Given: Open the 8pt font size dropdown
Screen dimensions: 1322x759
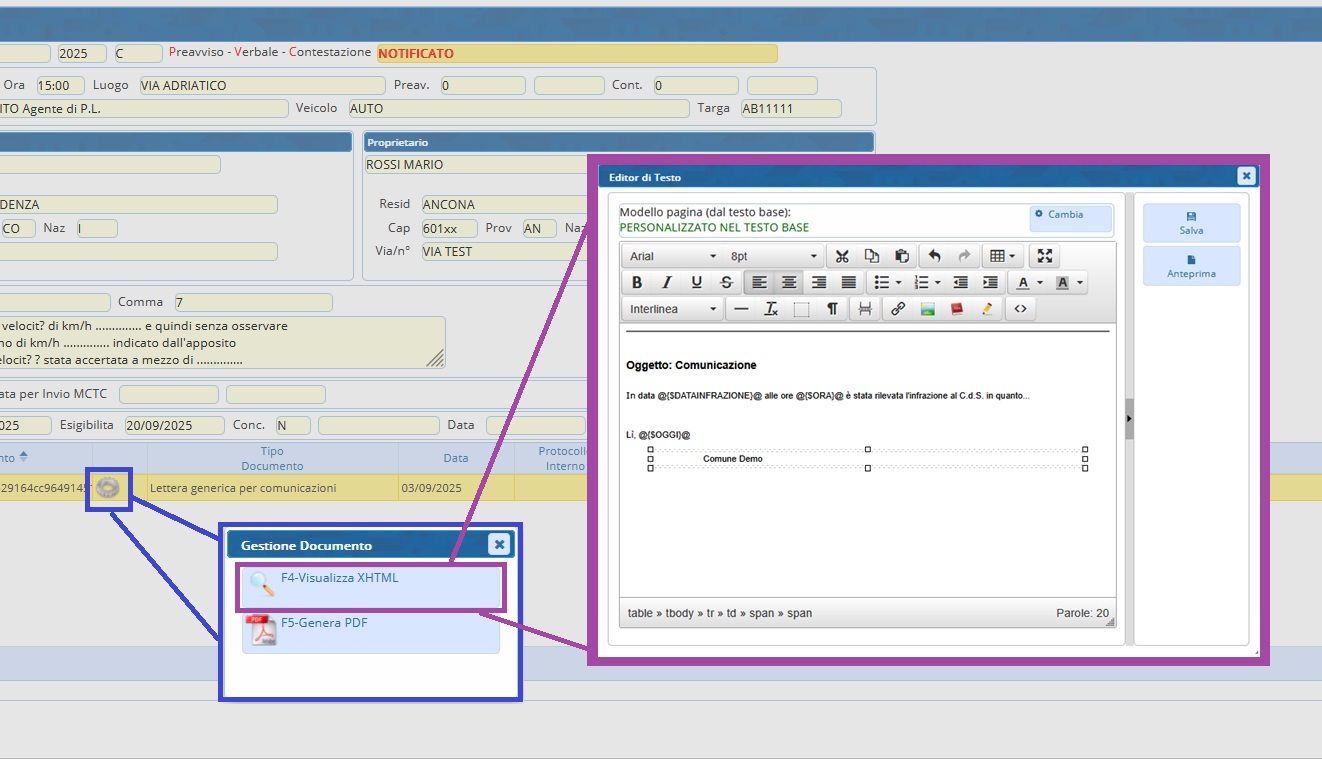Looking at the screenshot, I should [773, 256].
